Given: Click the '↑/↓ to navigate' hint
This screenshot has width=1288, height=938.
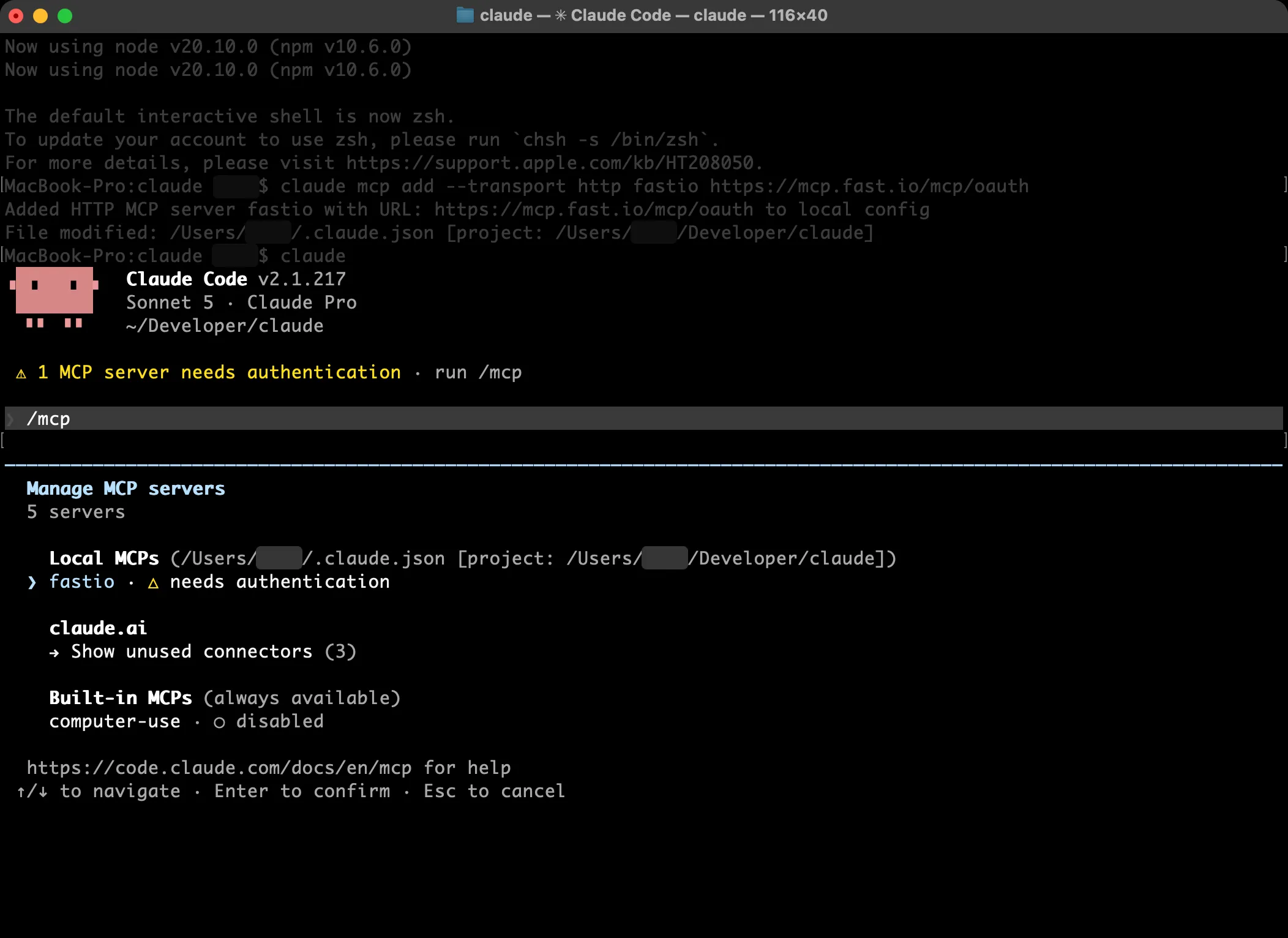Looking at the screenshot, I should tap(99, 791).
